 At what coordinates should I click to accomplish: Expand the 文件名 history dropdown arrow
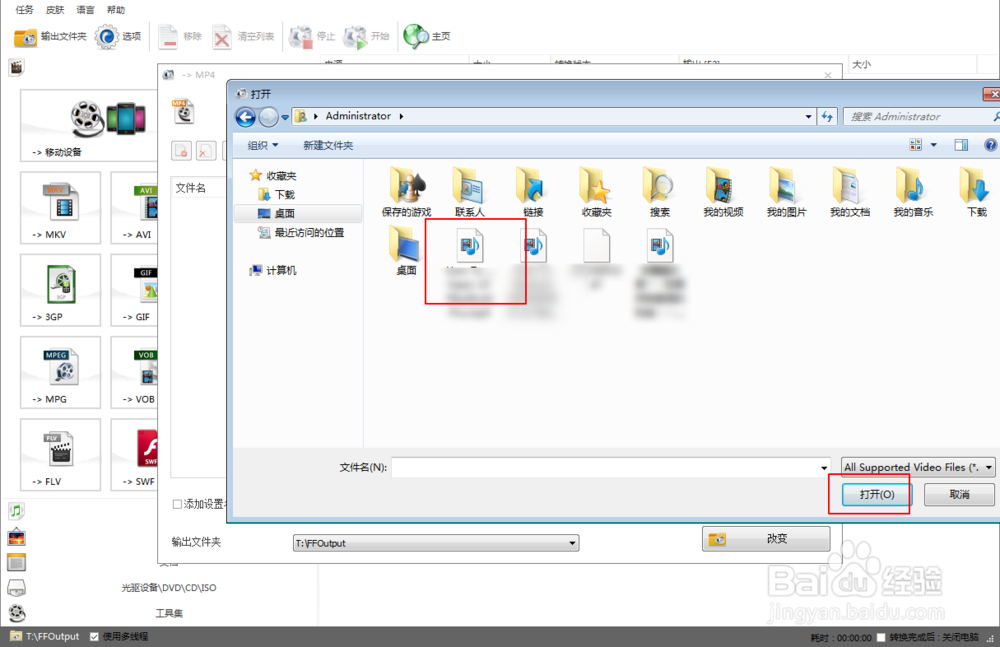824,468
